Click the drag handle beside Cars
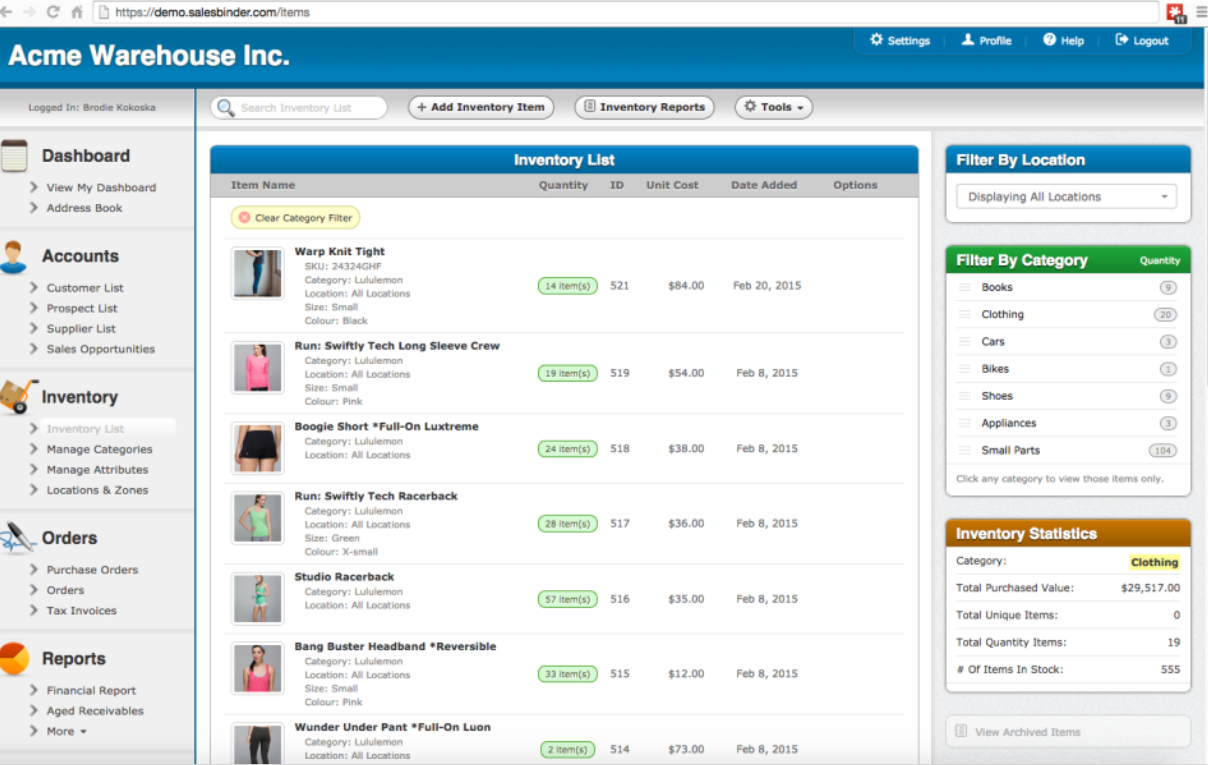1208x765 pixels. [x=965, y=341]
